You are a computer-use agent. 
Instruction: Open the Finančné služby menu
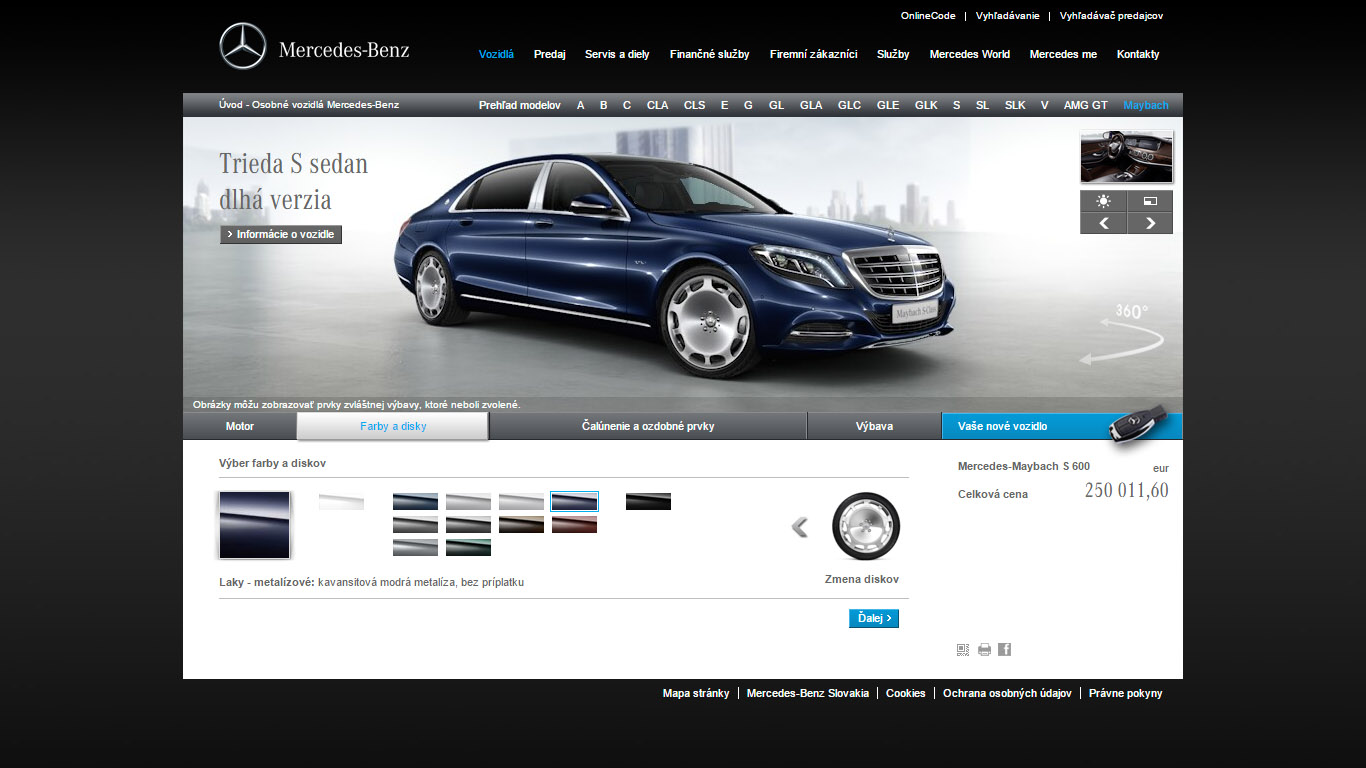[709, 54]
